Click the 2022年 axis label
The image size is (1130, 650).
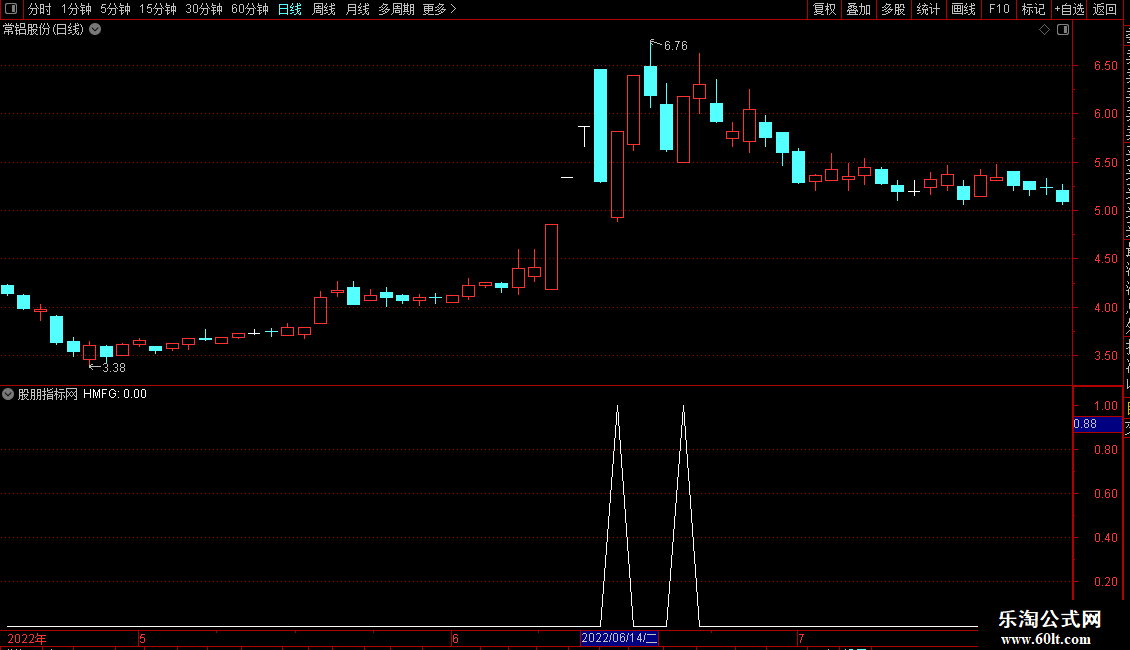pos(27,638)
